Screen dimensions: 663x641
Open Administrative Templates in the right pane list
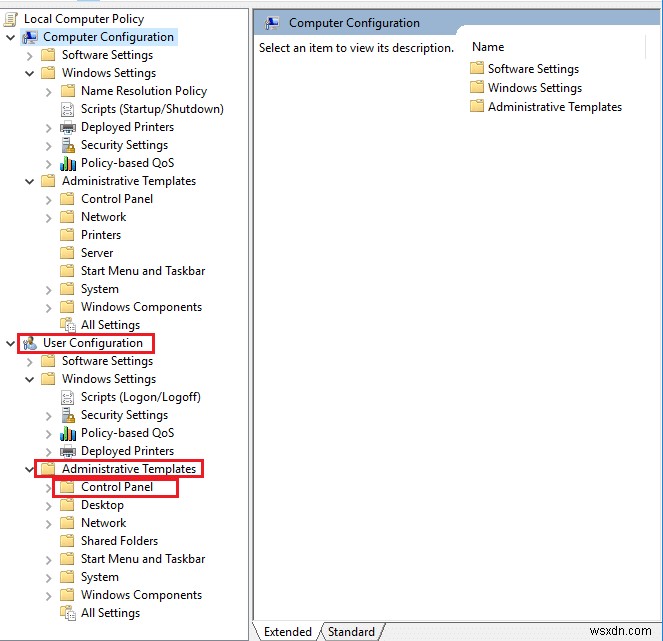[x=555, y=107]
